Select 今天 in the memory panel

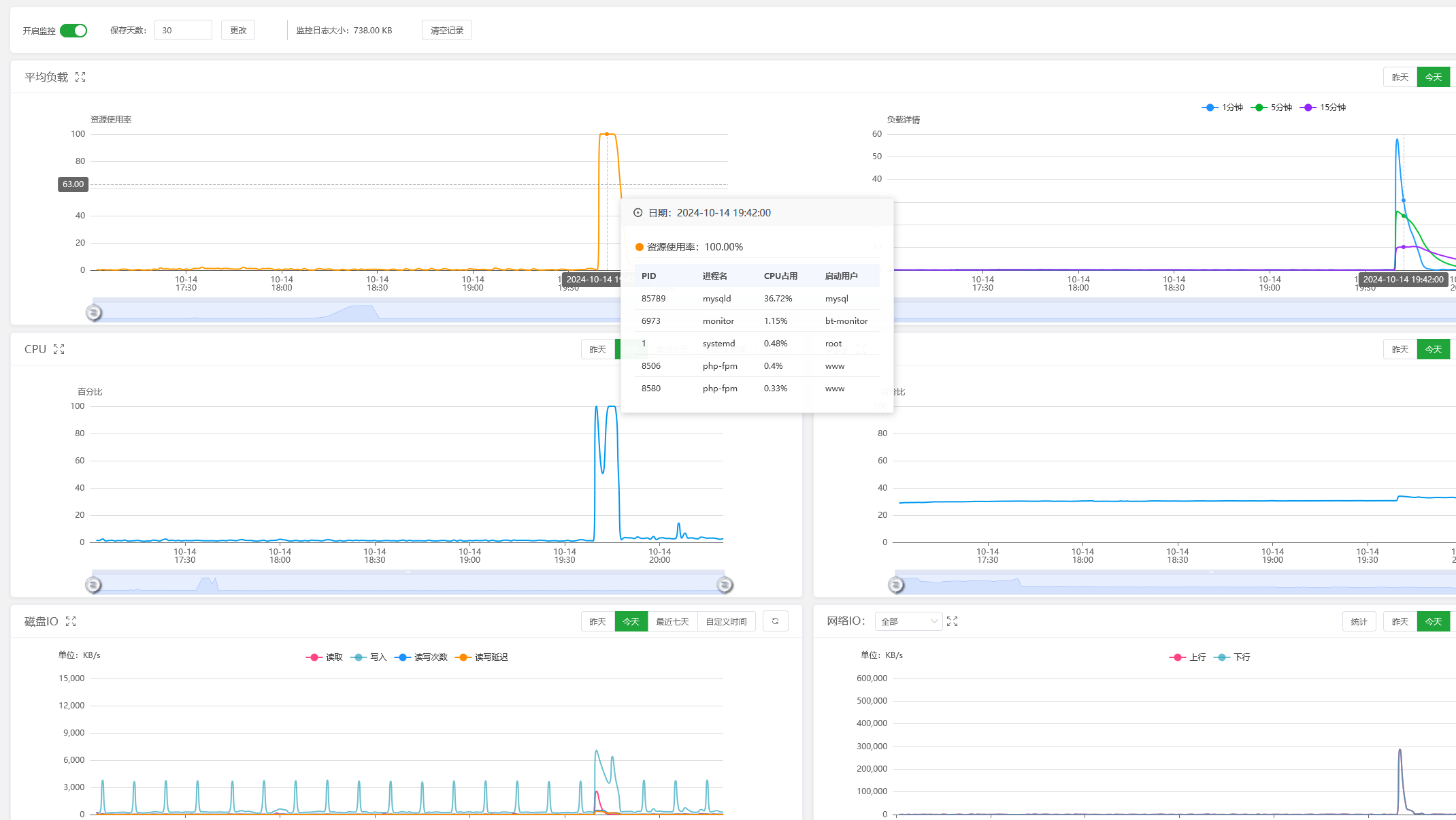tap(1434, 349)
